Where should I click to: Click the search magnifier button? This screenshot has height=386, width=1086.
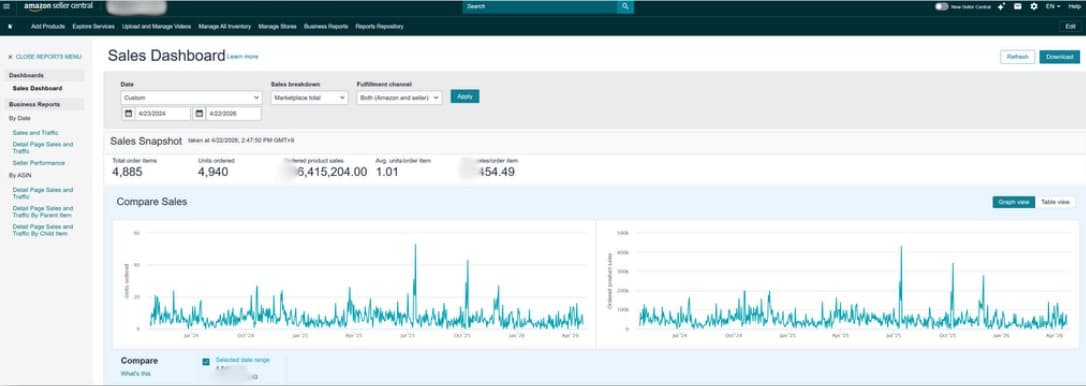click(625, 6)
